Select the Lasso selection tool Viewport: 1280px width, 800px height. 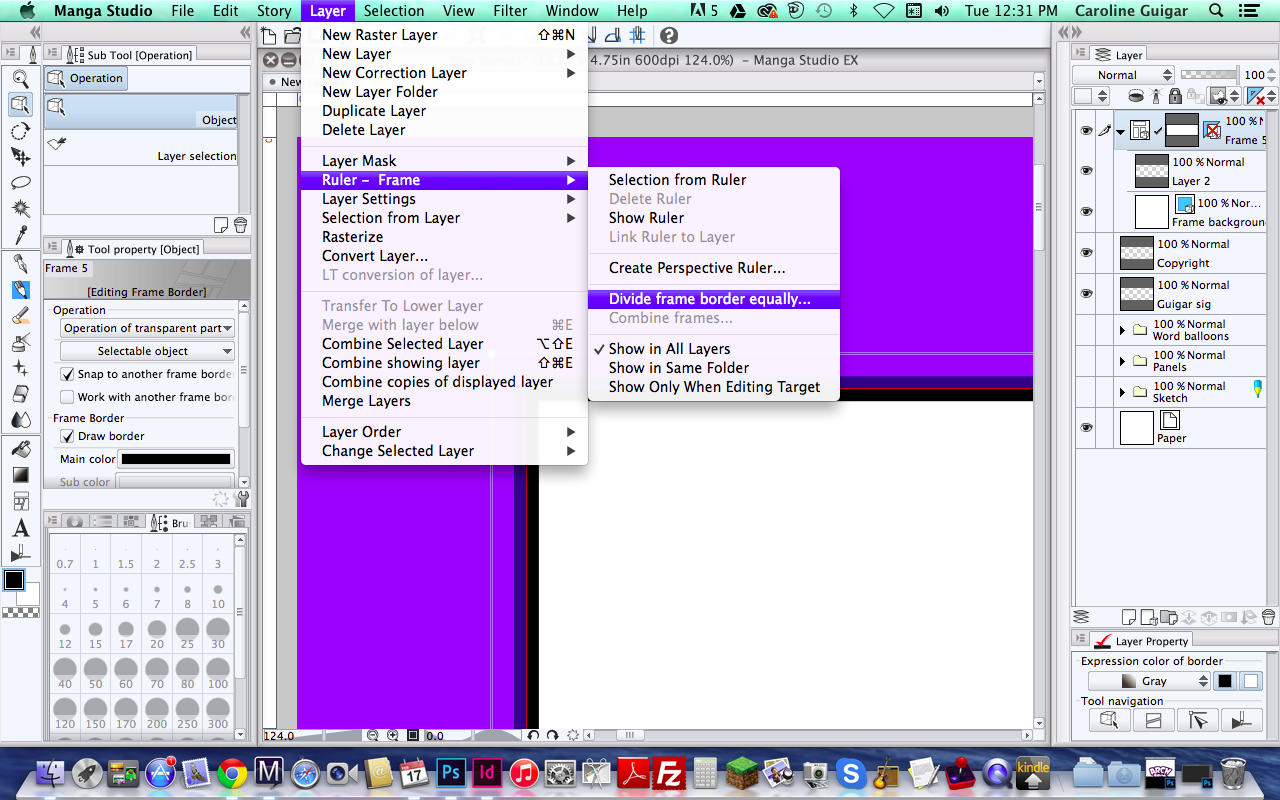[20, 183]
